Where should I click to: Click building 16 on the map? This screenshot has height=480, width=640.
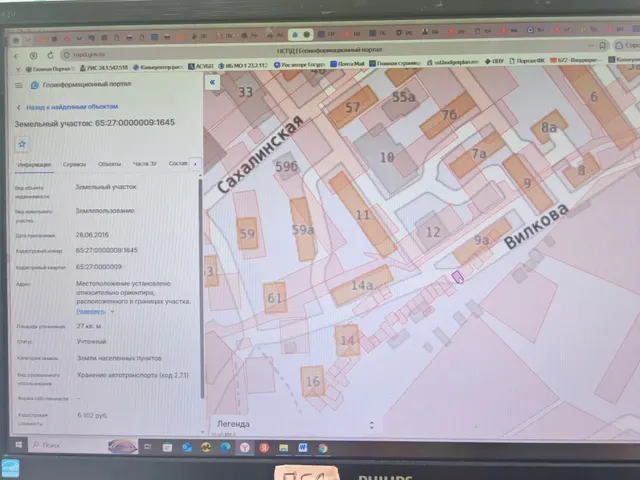(x=313, y=381)
